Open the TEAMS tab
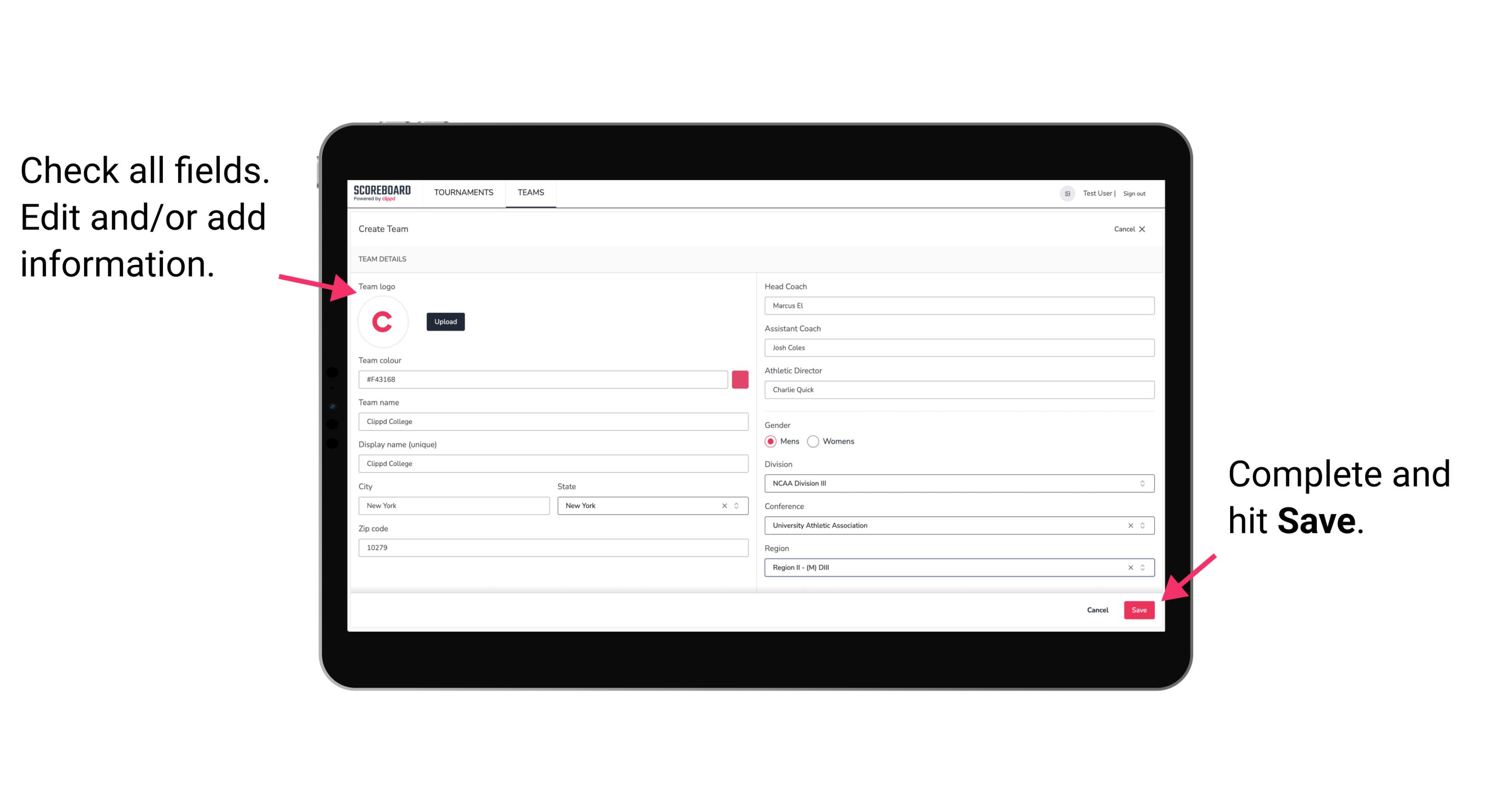This screenshot has height=812, width=1510. pos(531,192)
